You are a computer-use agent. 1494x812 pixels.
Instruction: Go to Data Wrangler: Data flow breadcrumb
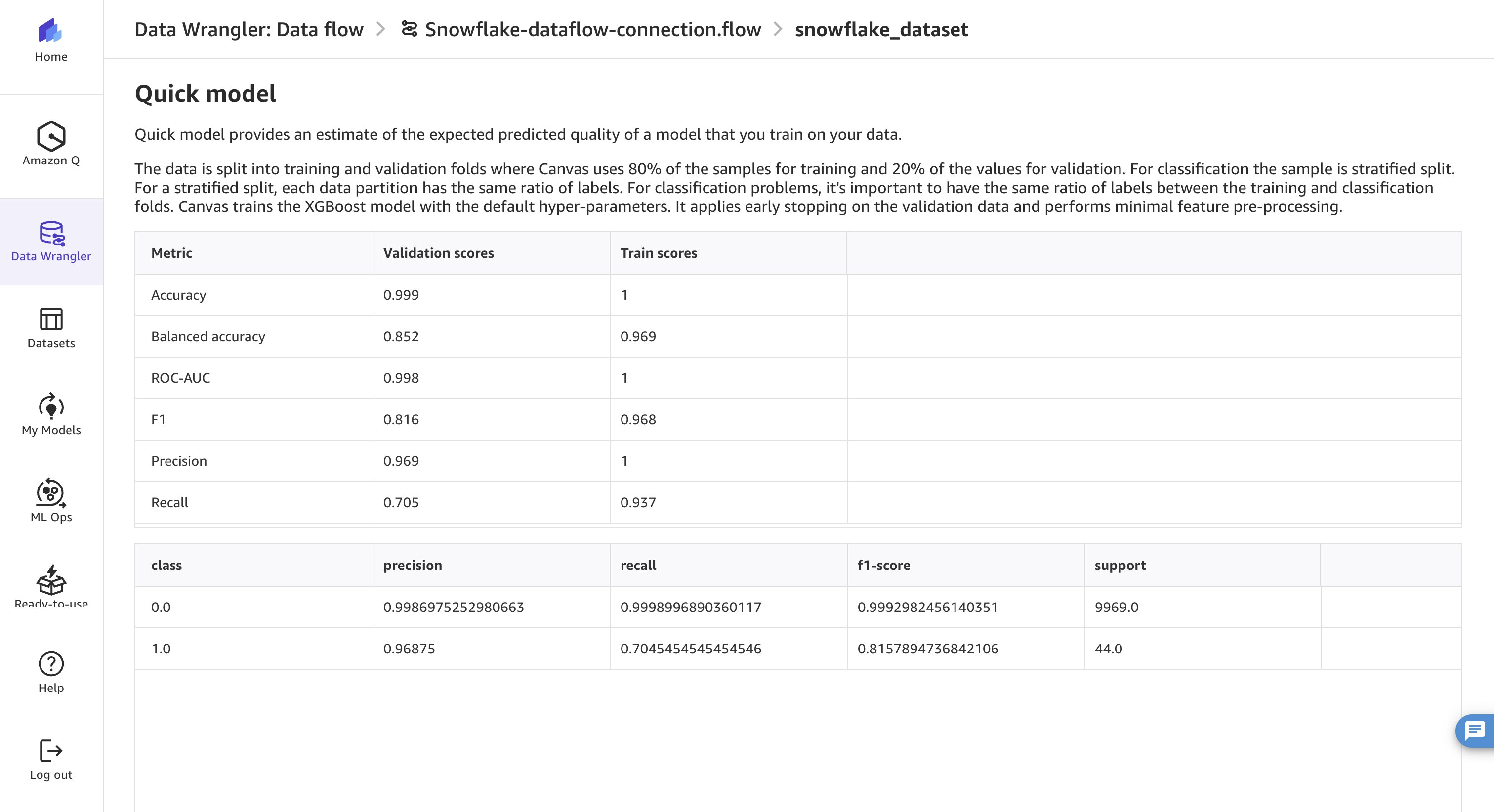click(x=249, y=29)
